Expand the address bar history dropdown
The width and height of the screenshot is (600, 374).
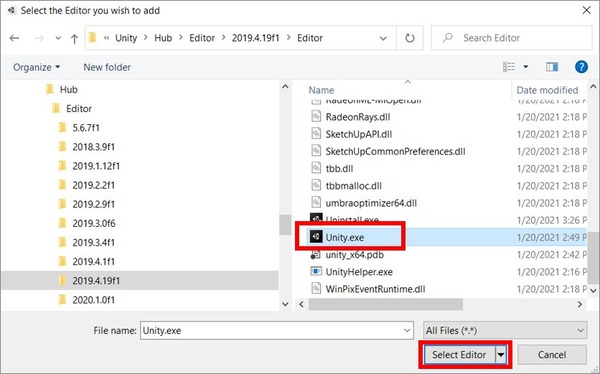coord(383,38)
